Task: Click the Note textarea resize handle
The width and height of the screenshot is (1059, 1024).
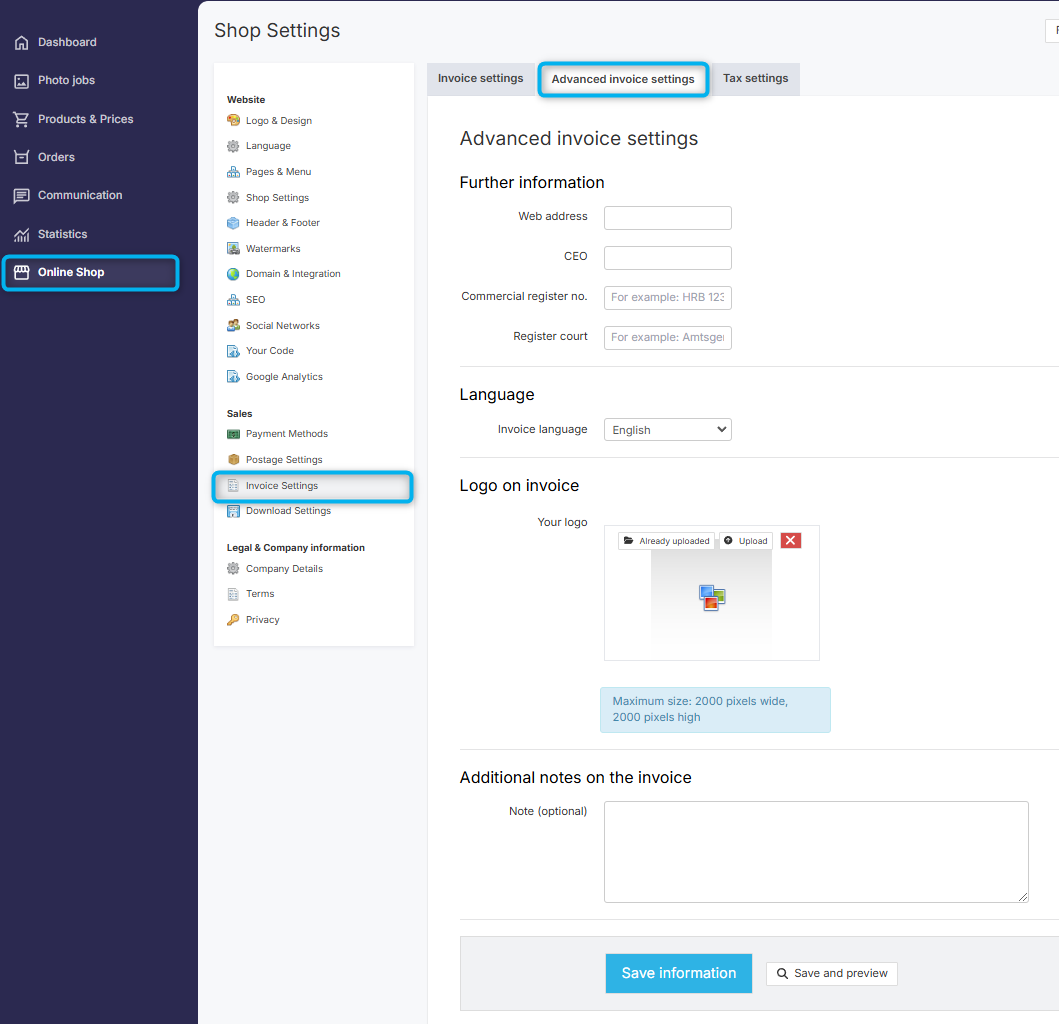Action: [1023, 897]
